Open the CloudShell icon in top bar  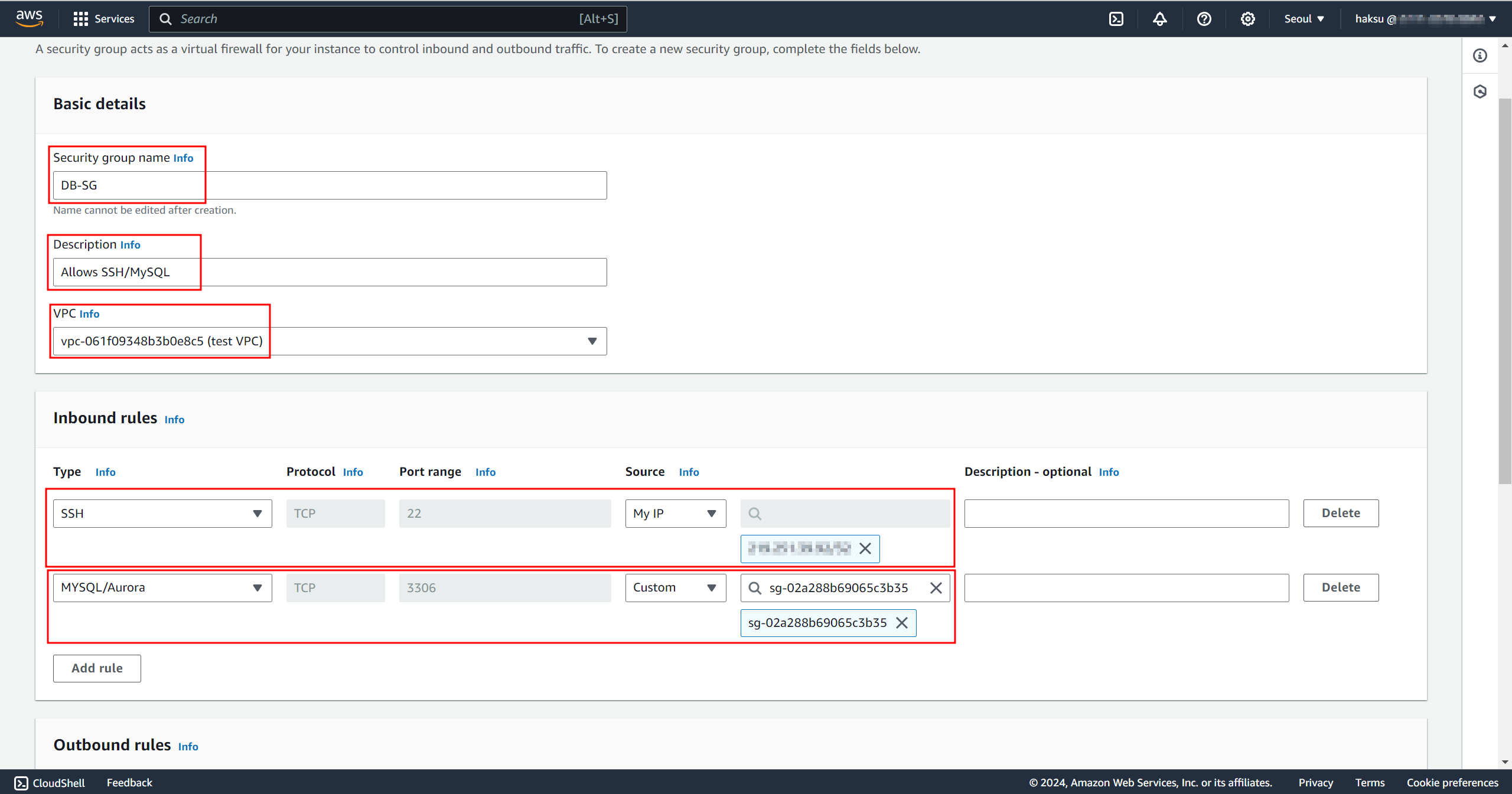[x=1116, y=19]
